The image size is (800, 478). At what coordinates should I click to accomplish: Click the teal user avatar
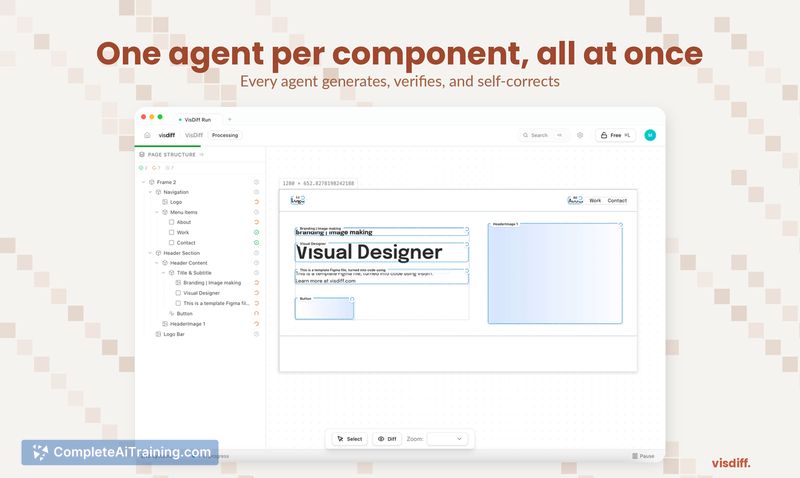point(650,135)
